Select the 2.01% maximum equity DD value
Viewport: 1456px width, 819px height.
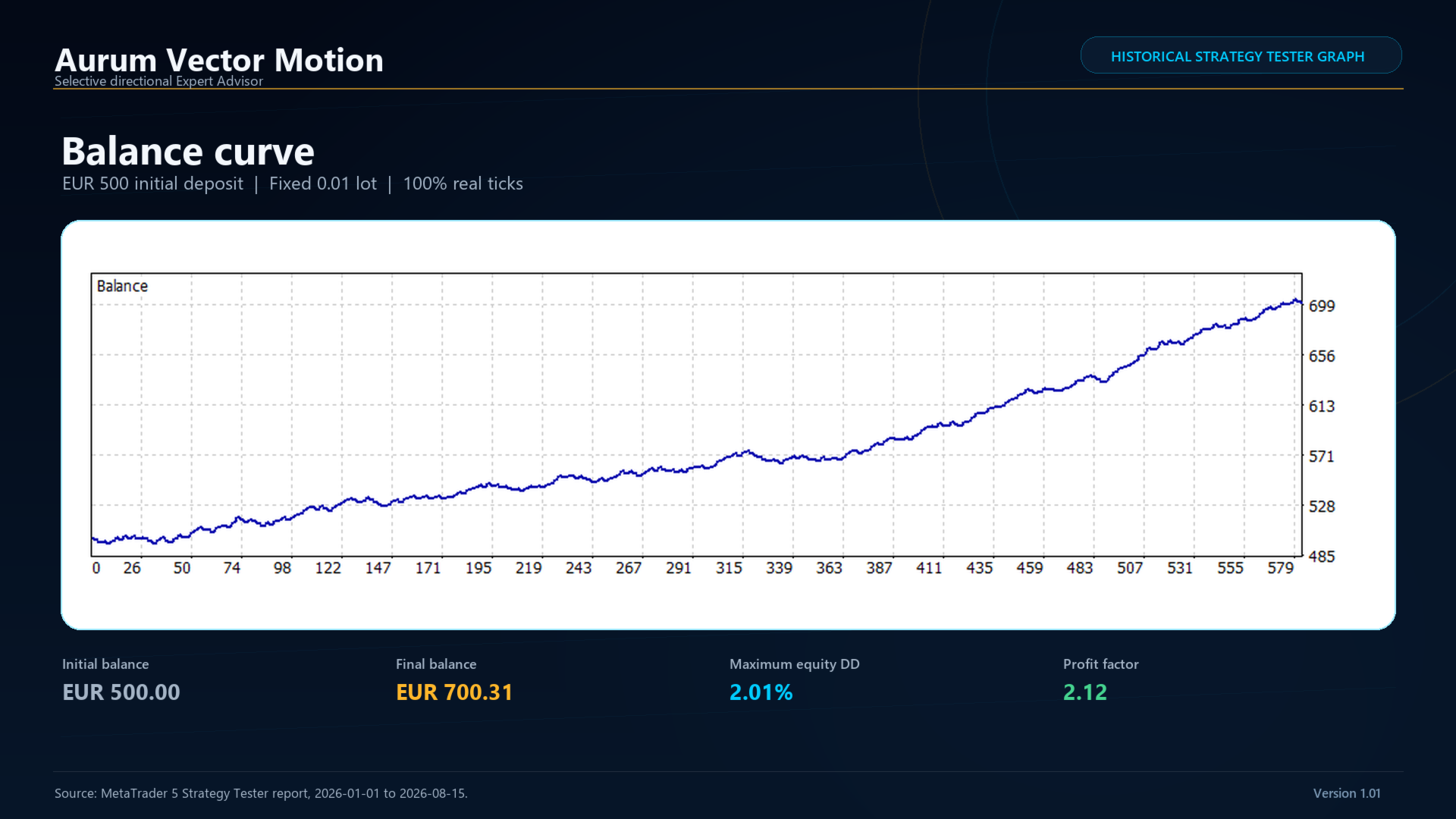761,692
